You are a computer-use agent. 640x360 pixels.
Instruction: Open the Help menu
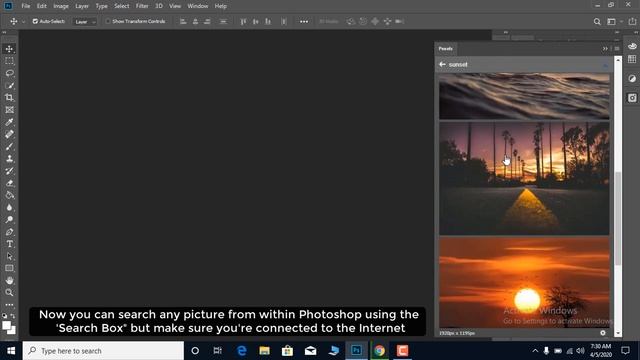click(x=220, y=6)
